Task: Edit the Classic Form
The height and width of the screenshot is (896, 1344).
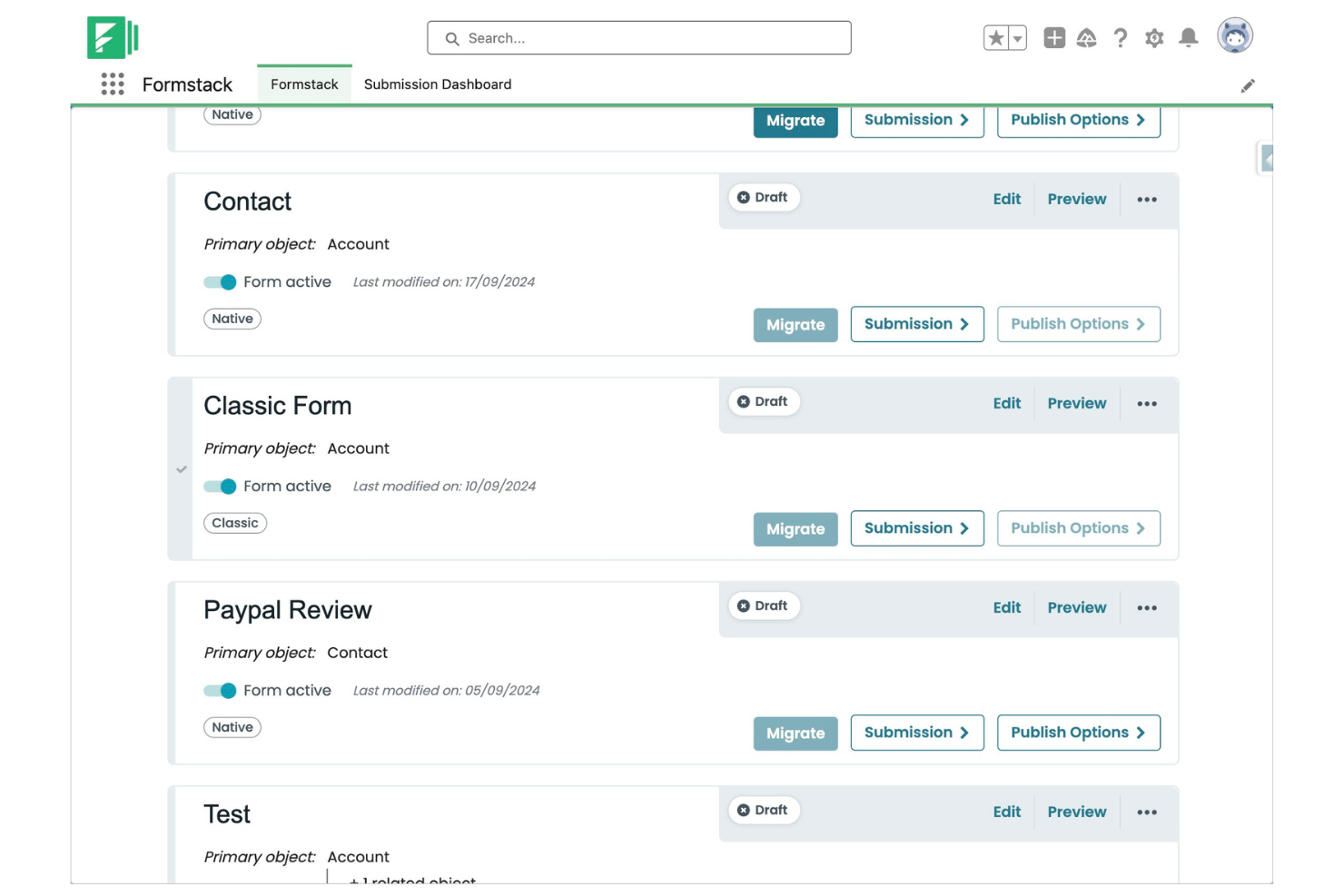Action: pos(1006,403)
